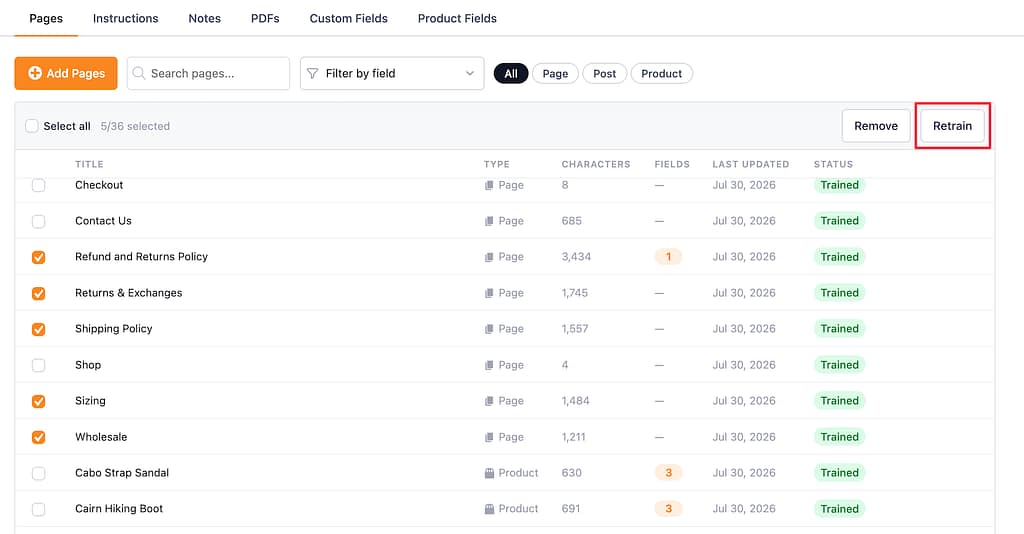
Task: Click page type icon in Wholesale row
Action: [x=488, y=437]
